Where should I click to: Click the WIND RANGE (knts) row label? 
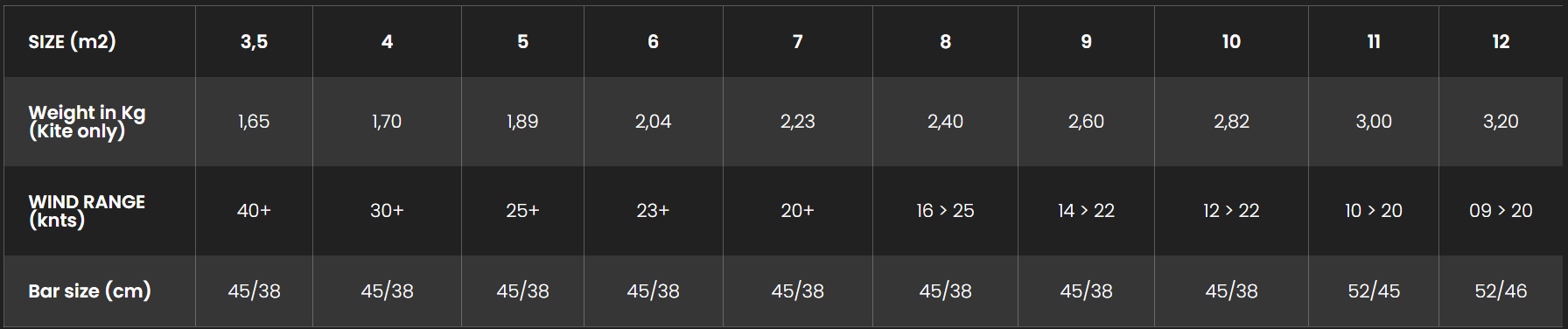tap(87, 211)
